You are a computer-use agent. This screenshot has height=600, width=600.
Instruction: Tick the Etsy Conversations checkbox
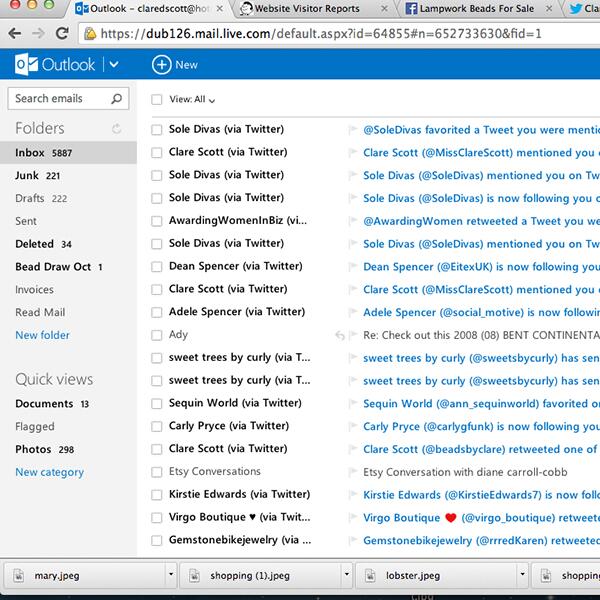point(157,472)
